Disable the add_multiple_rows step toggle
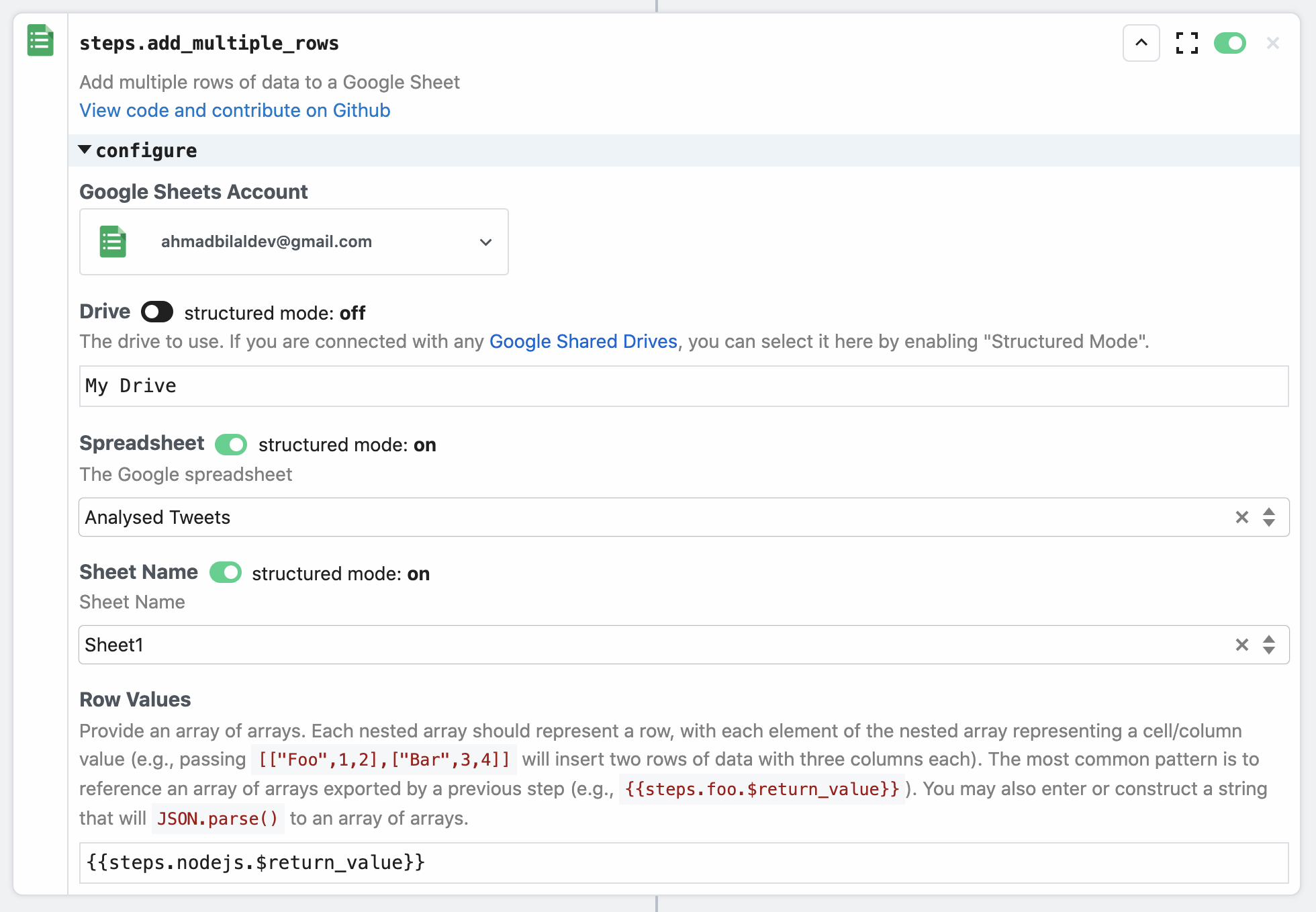 tap(1229, 43)
